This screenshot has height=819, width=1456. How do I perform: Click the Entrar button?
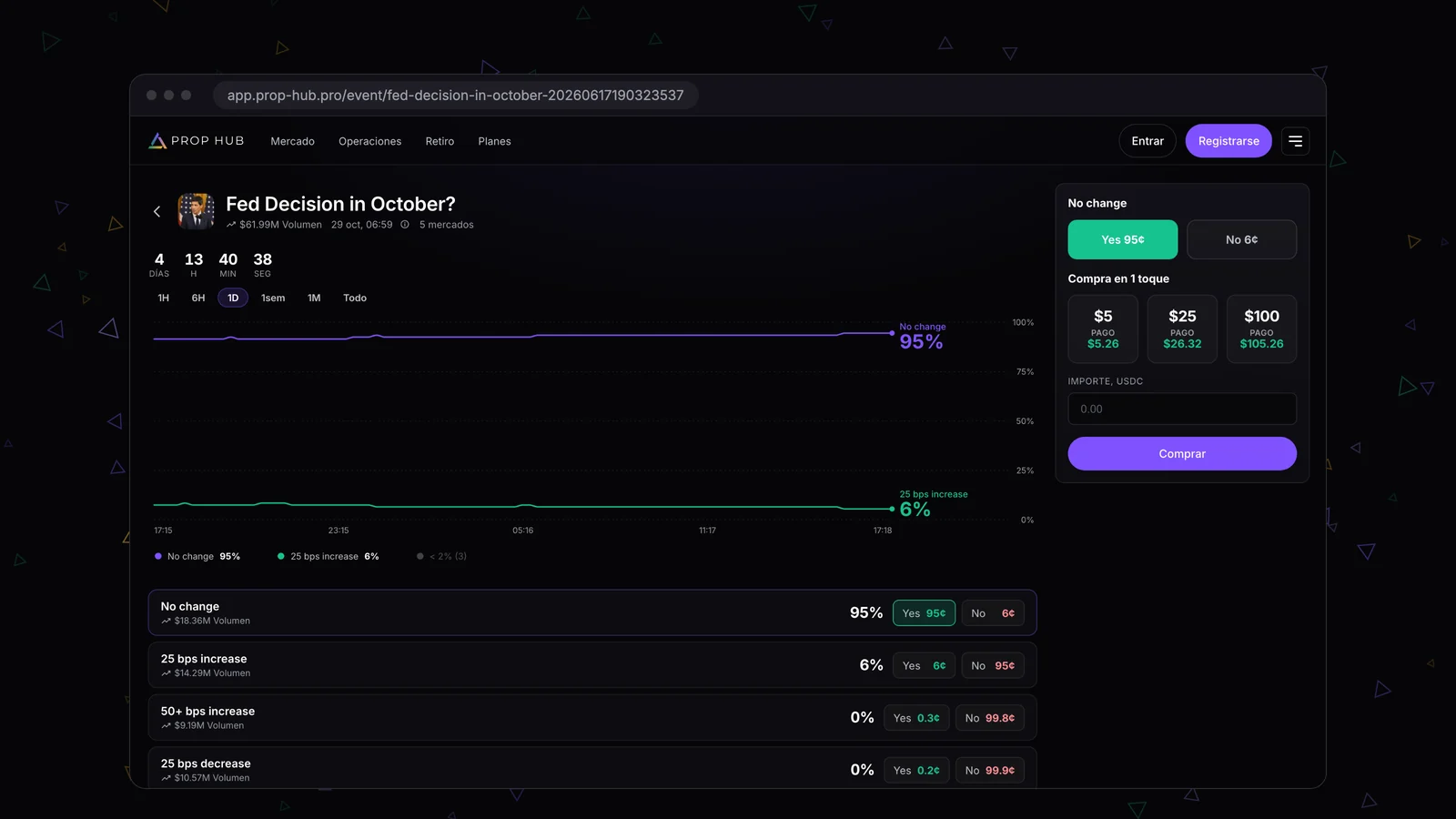click(x=1148, y=141)
